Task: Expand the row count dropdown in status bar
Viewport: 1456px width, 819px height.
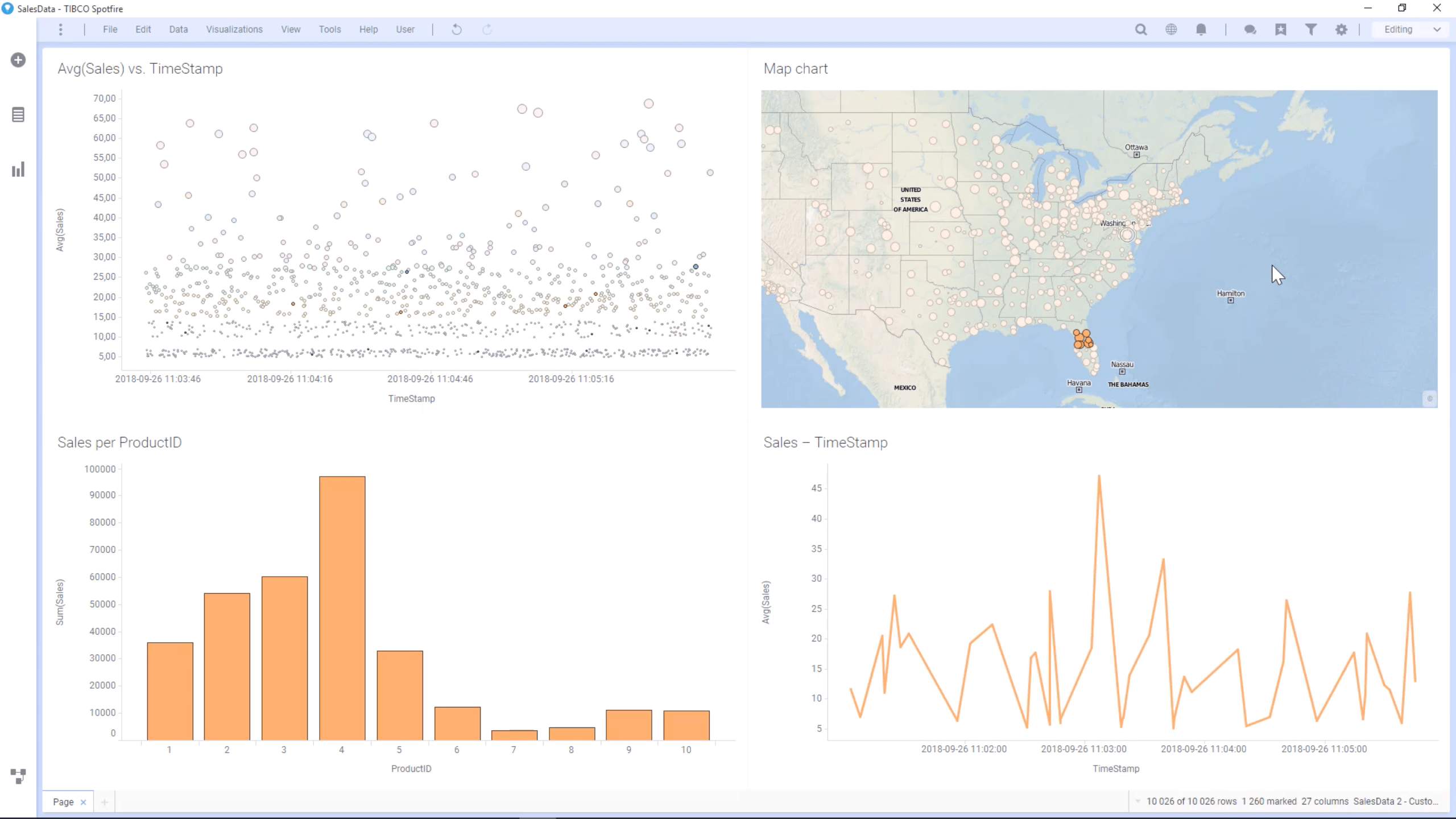Action: click(1137, 801)
